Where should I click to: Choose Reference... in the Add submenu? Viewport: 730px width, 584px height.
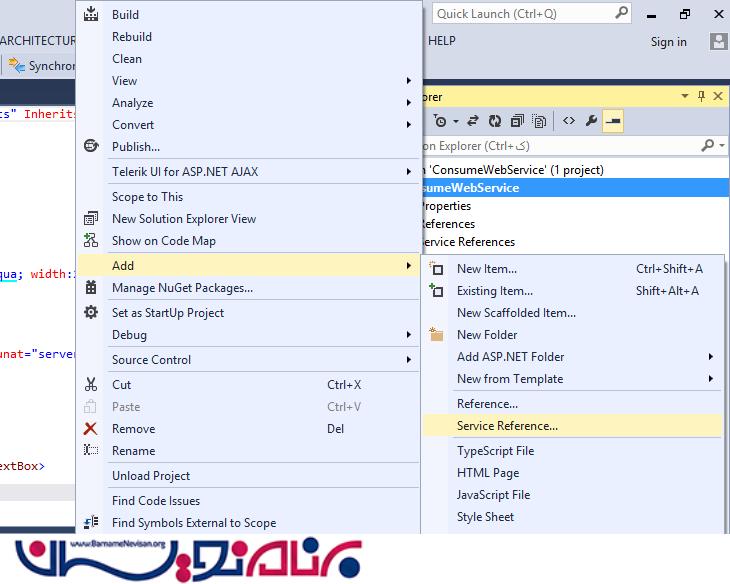pyautogui.click(x=573, y=403)
